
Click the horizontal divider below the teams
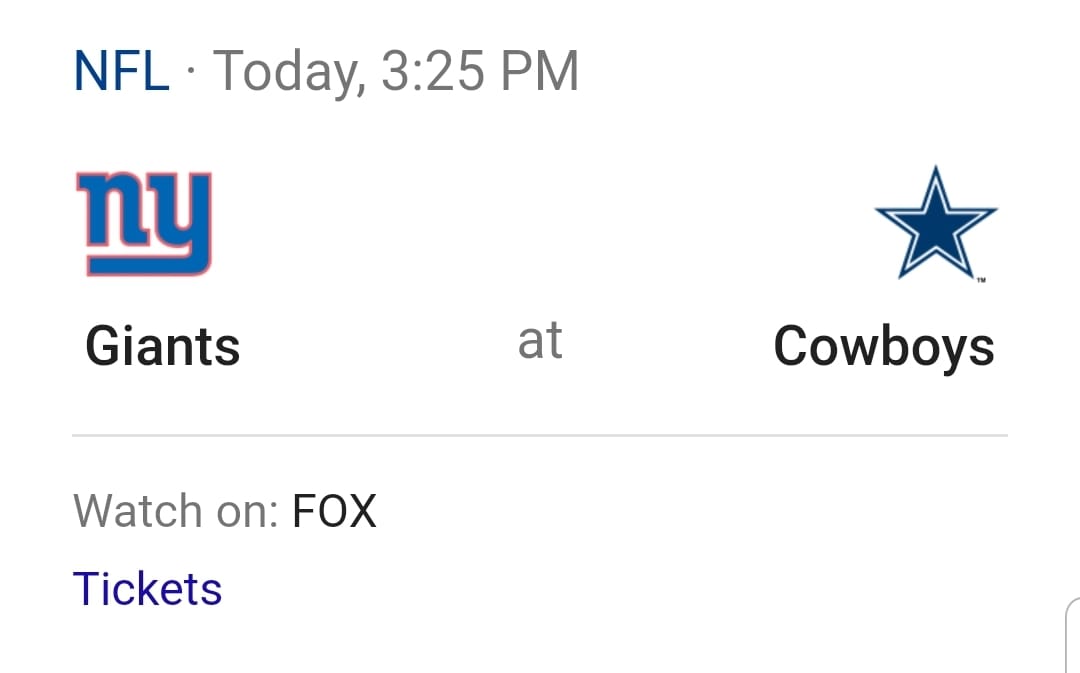540,436
